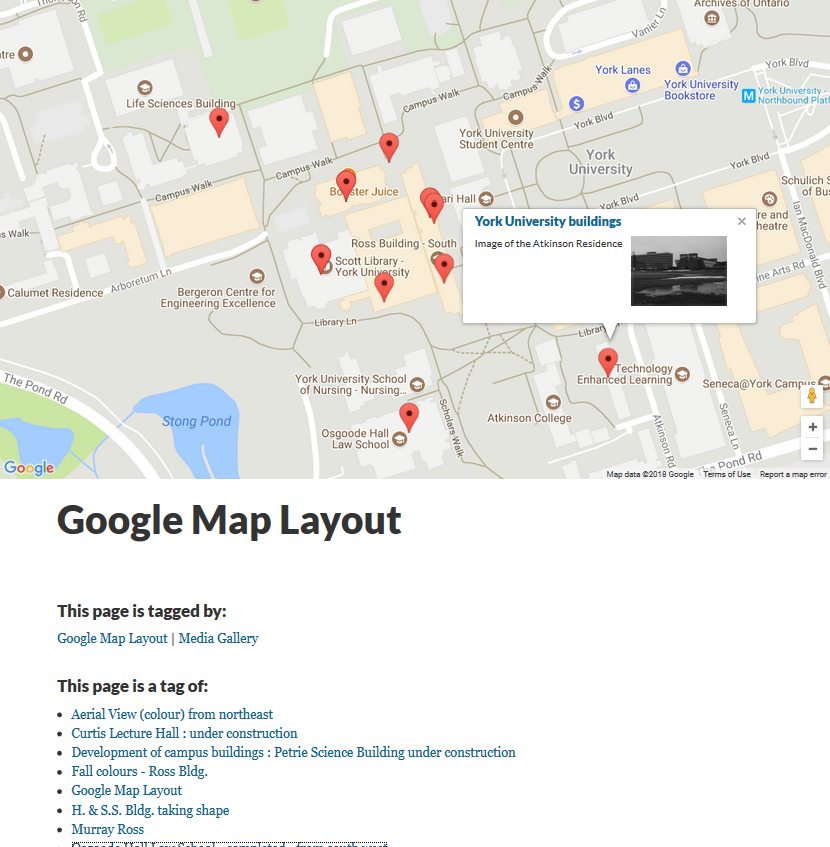Screen dimensions: 830x847
Task: Click the Osgoode Hall Law School cap icon
Action: (x=400, y=439)
